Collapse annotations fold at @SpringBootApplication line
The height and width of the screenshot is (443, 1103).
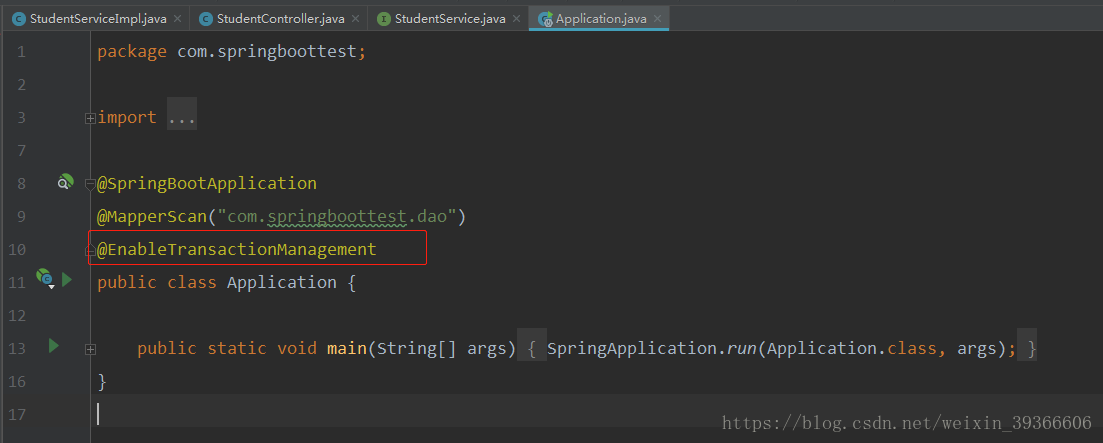[90, 184]
